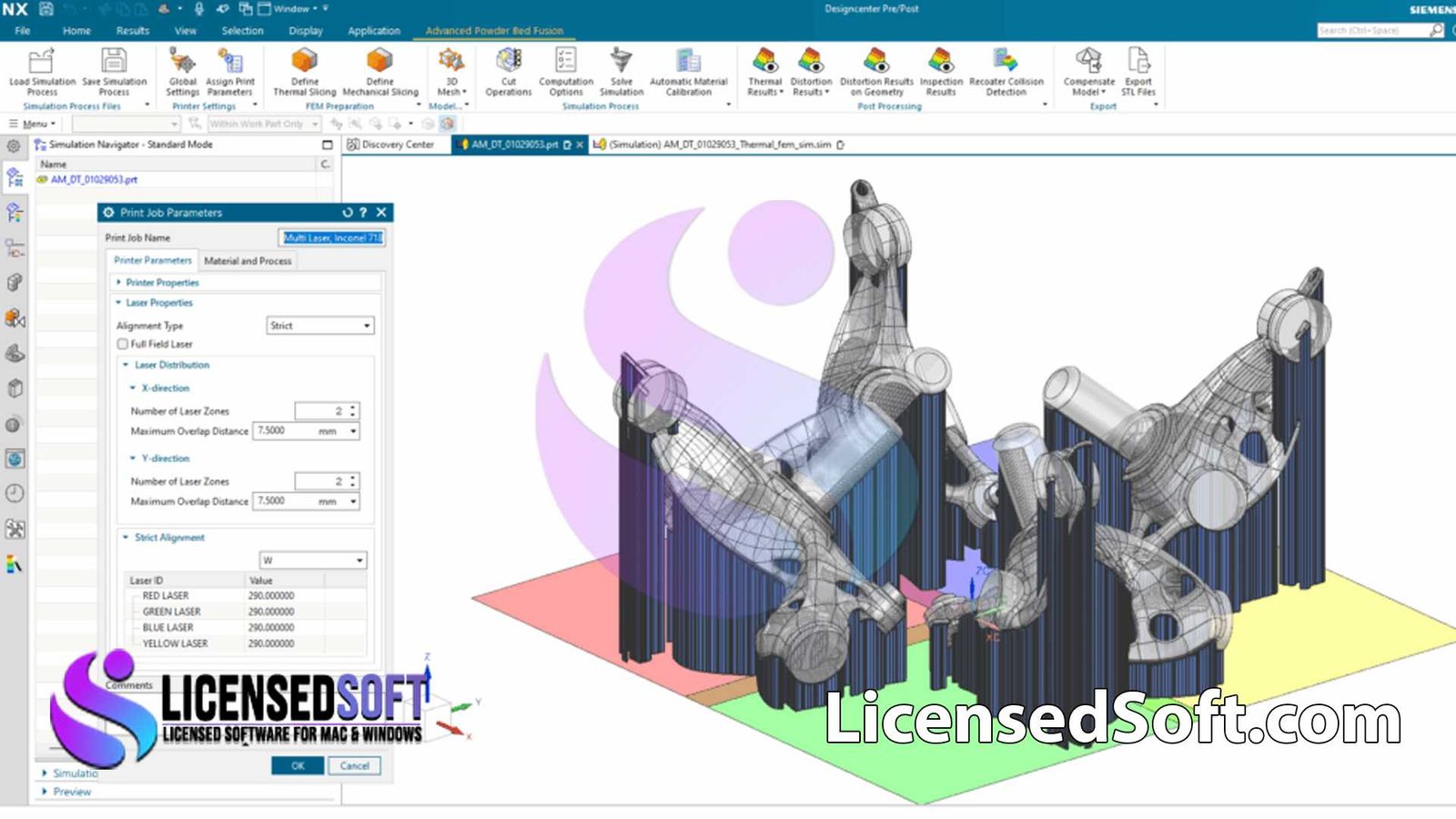Open the Discovery Center tab

(389, 145)
